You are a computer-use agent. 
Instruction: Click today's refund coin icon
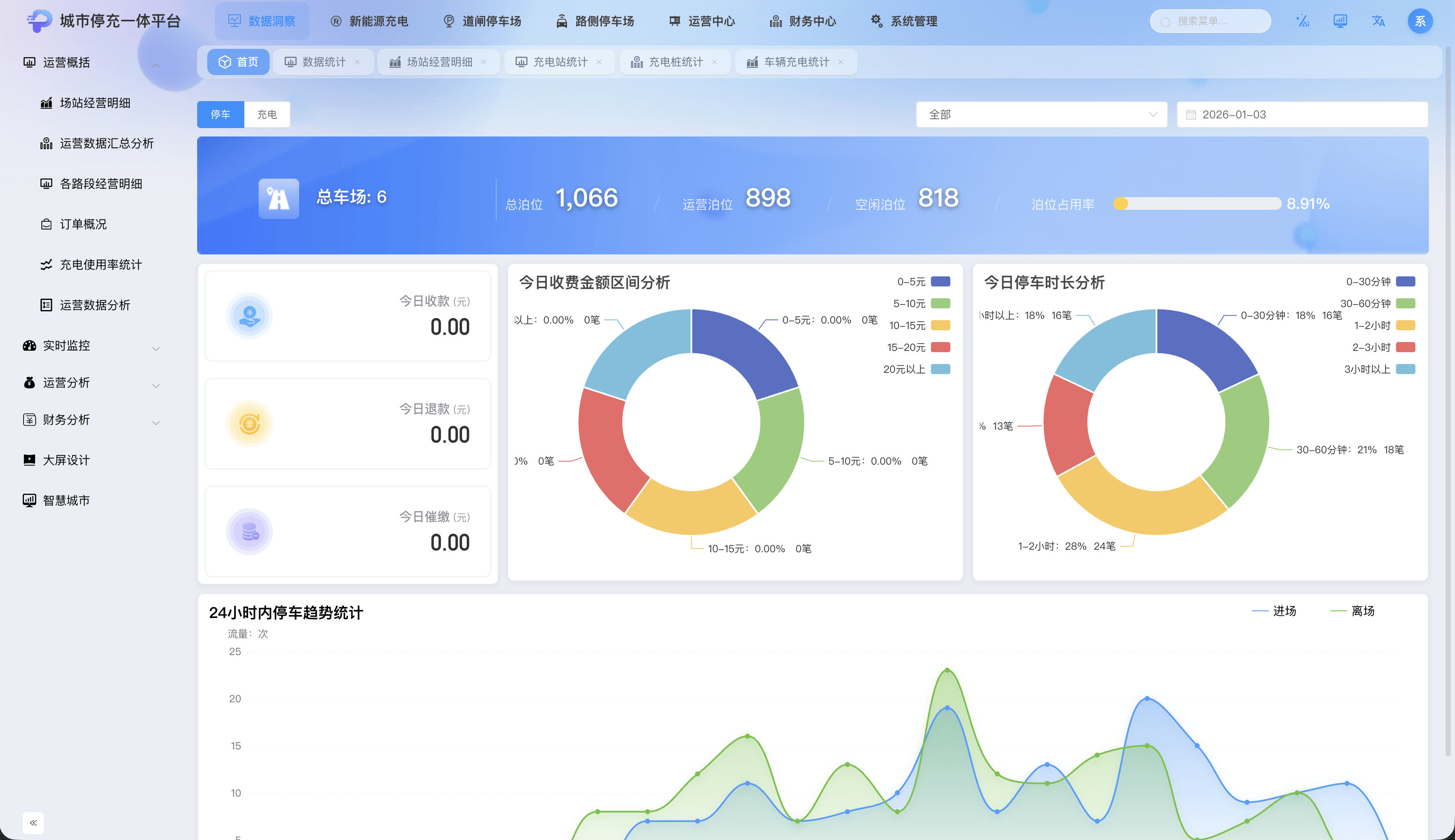249,424
